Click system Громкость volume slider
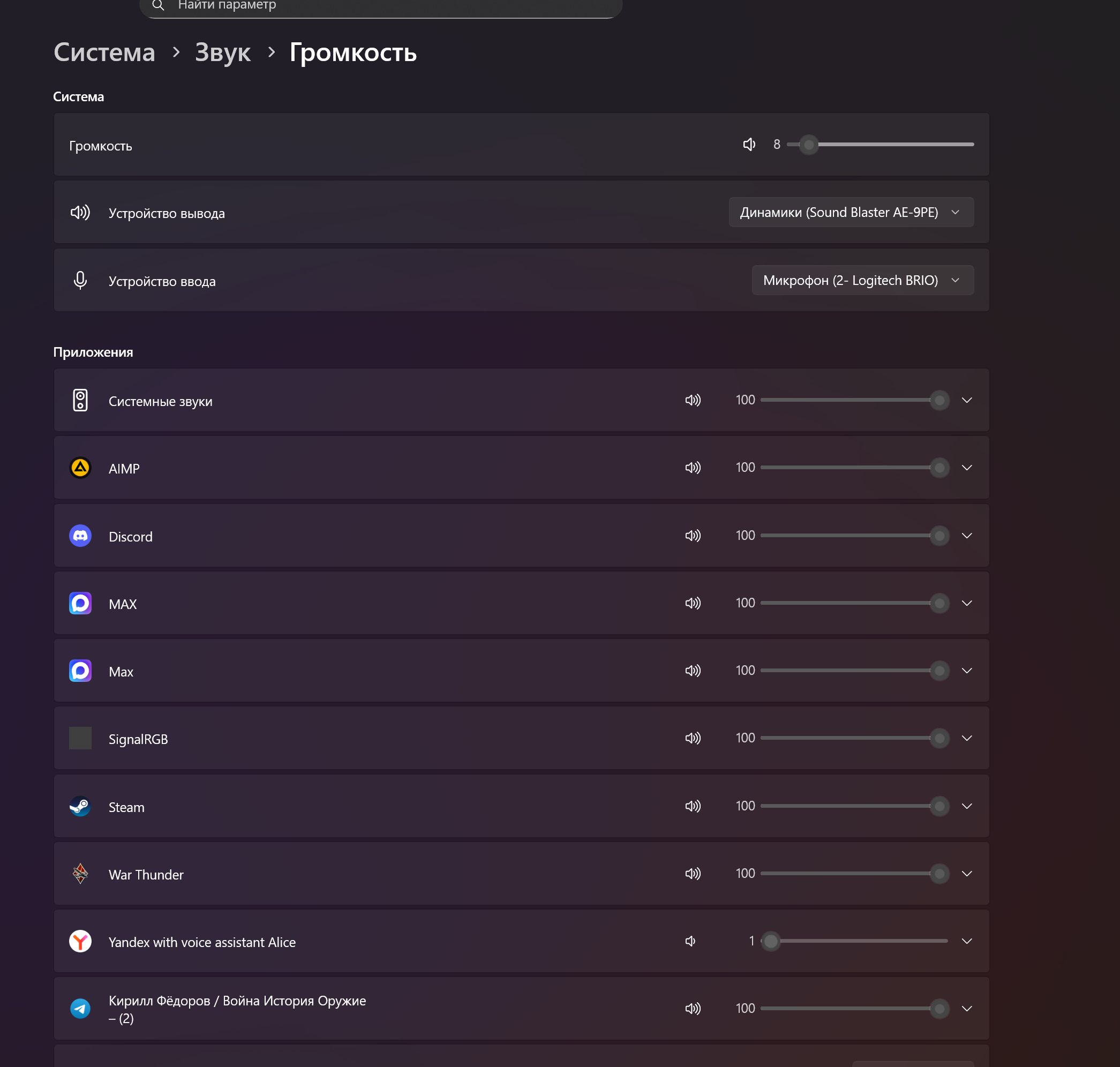Viewport: 1120px width, 1067px height. click(880, 145)
